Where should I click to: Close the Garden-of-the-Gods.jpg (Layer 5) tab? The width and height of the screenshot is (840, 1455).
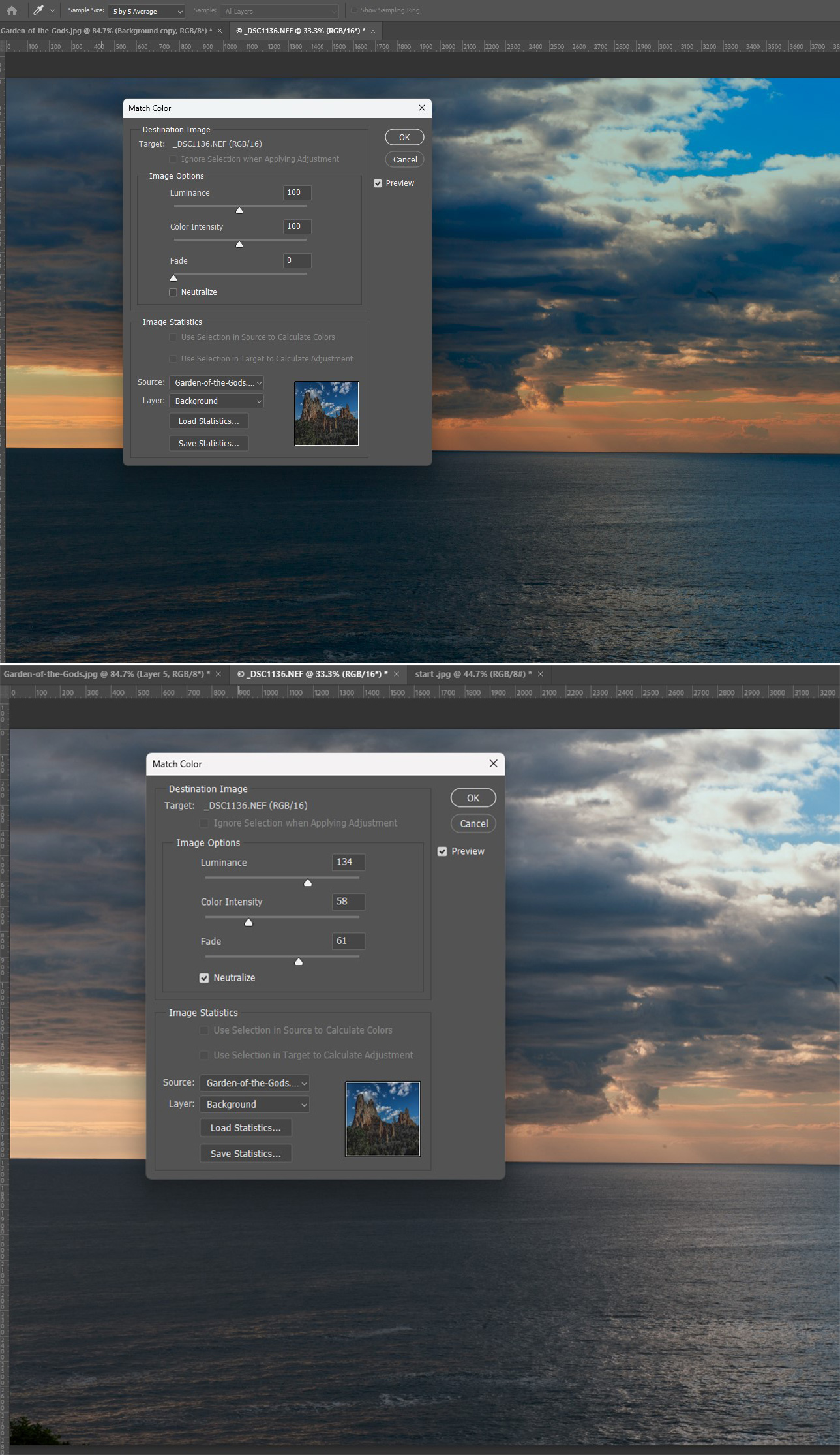[218, 674]
